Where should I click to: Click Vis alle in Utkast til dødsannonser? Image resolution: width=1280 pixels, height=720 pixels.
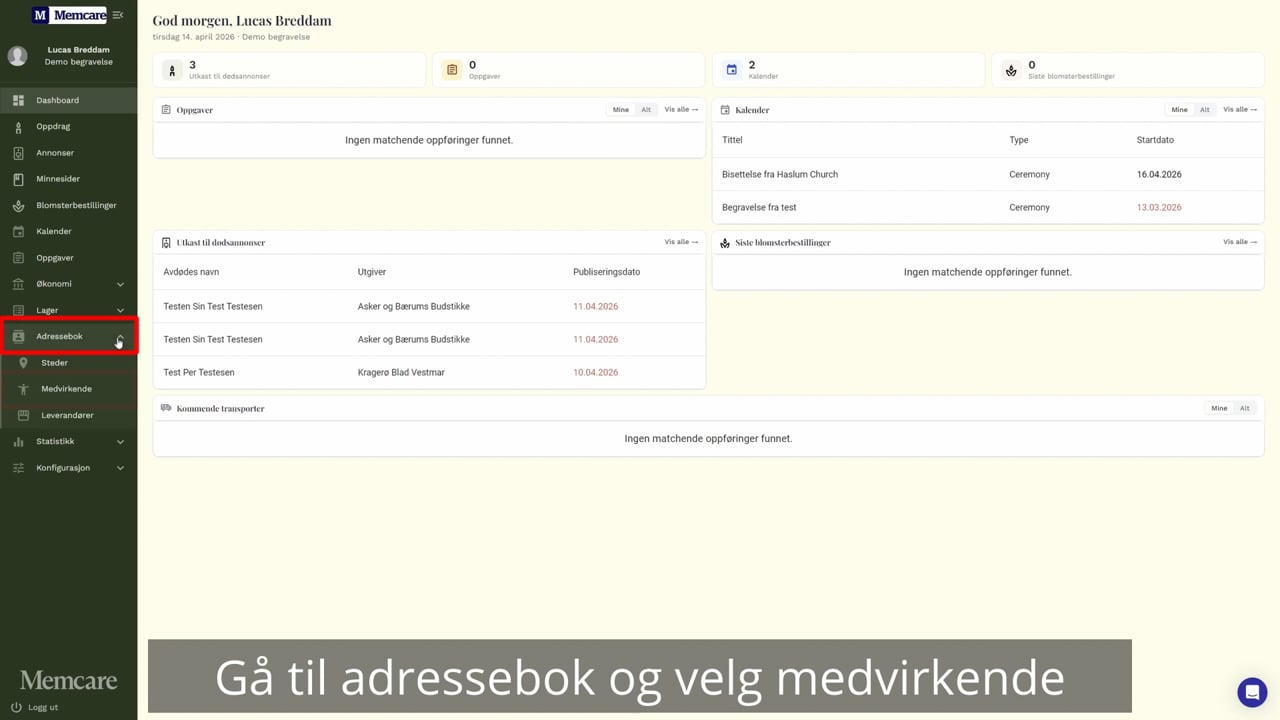[681, 242]
